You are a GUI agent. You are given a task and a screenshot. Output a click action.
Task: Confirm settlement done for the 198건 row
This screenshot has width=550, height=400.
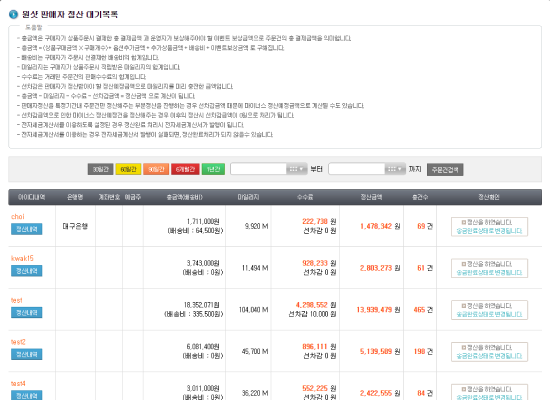(489, 352)
